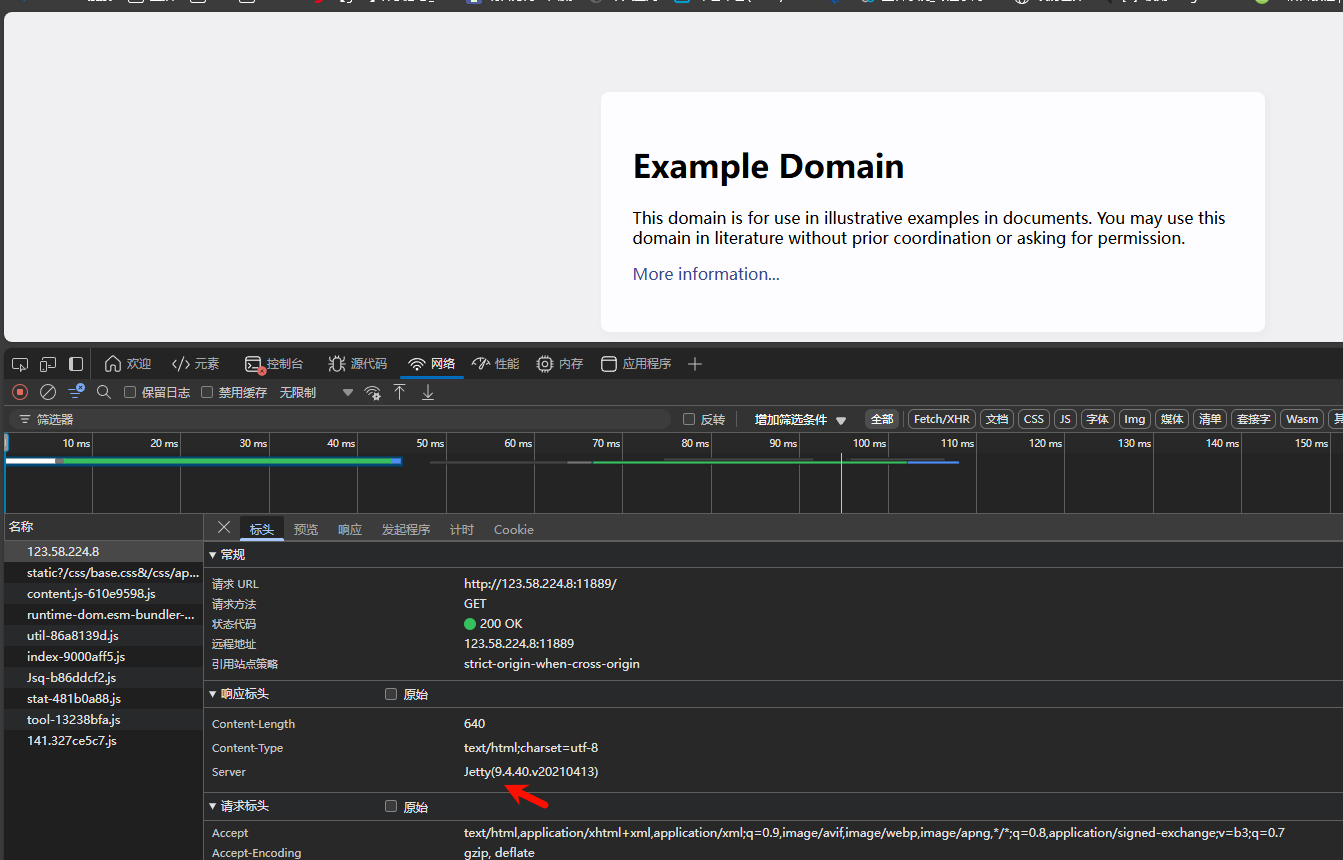This screenshot has width=1343, height=860.
Task: Switch to the 控制台 tab
Action: 274,364
